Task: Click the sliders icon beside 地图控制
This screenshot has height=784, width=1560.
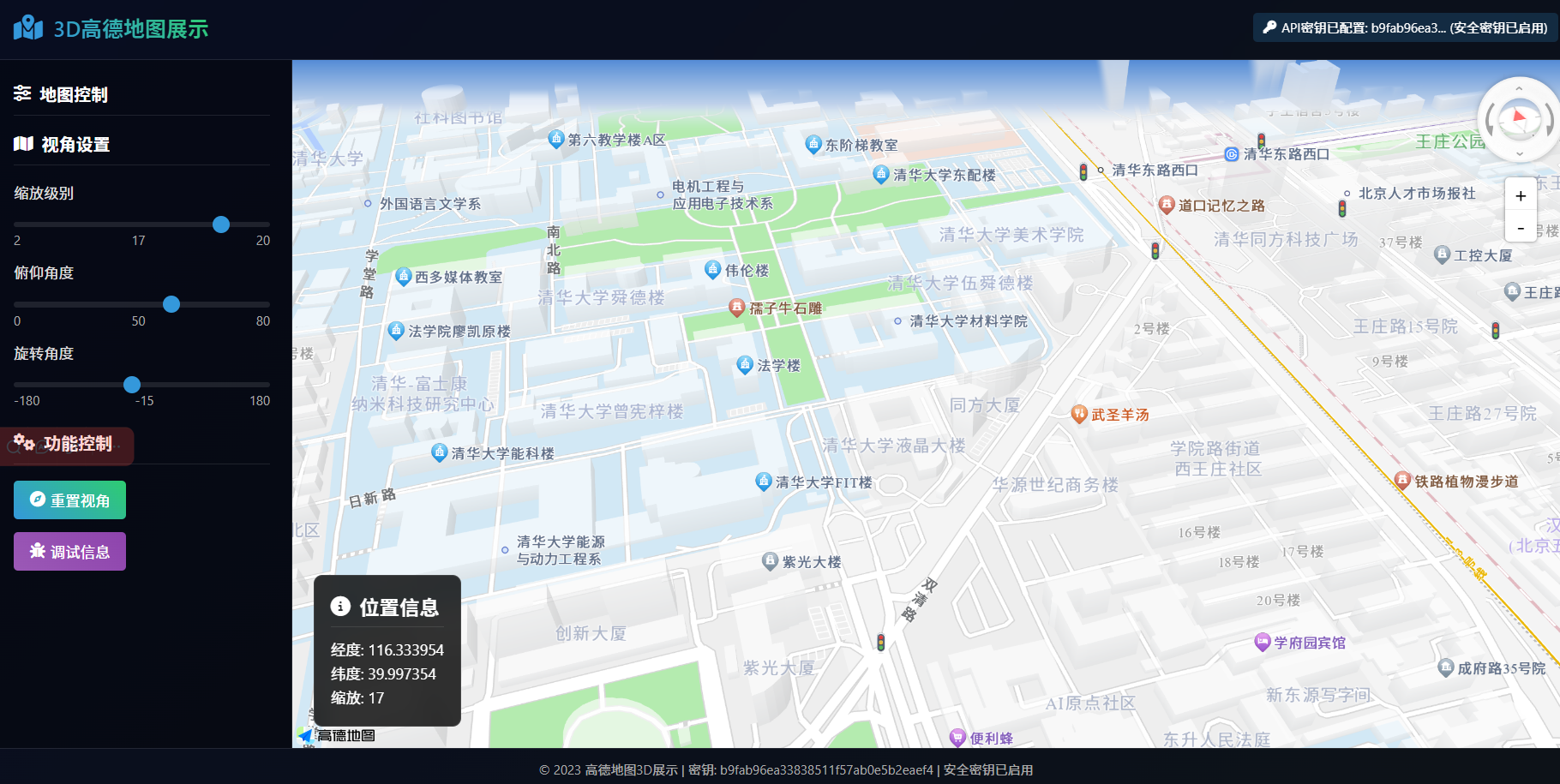Action: [x=22, y=93]
